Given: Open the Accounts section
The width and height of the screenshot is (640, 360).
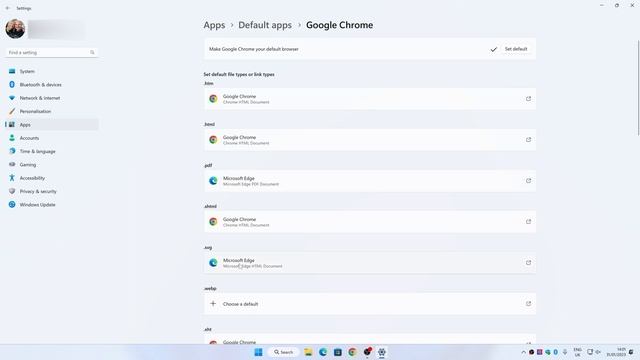Looking at the screenshot, I should click(51, 138).
